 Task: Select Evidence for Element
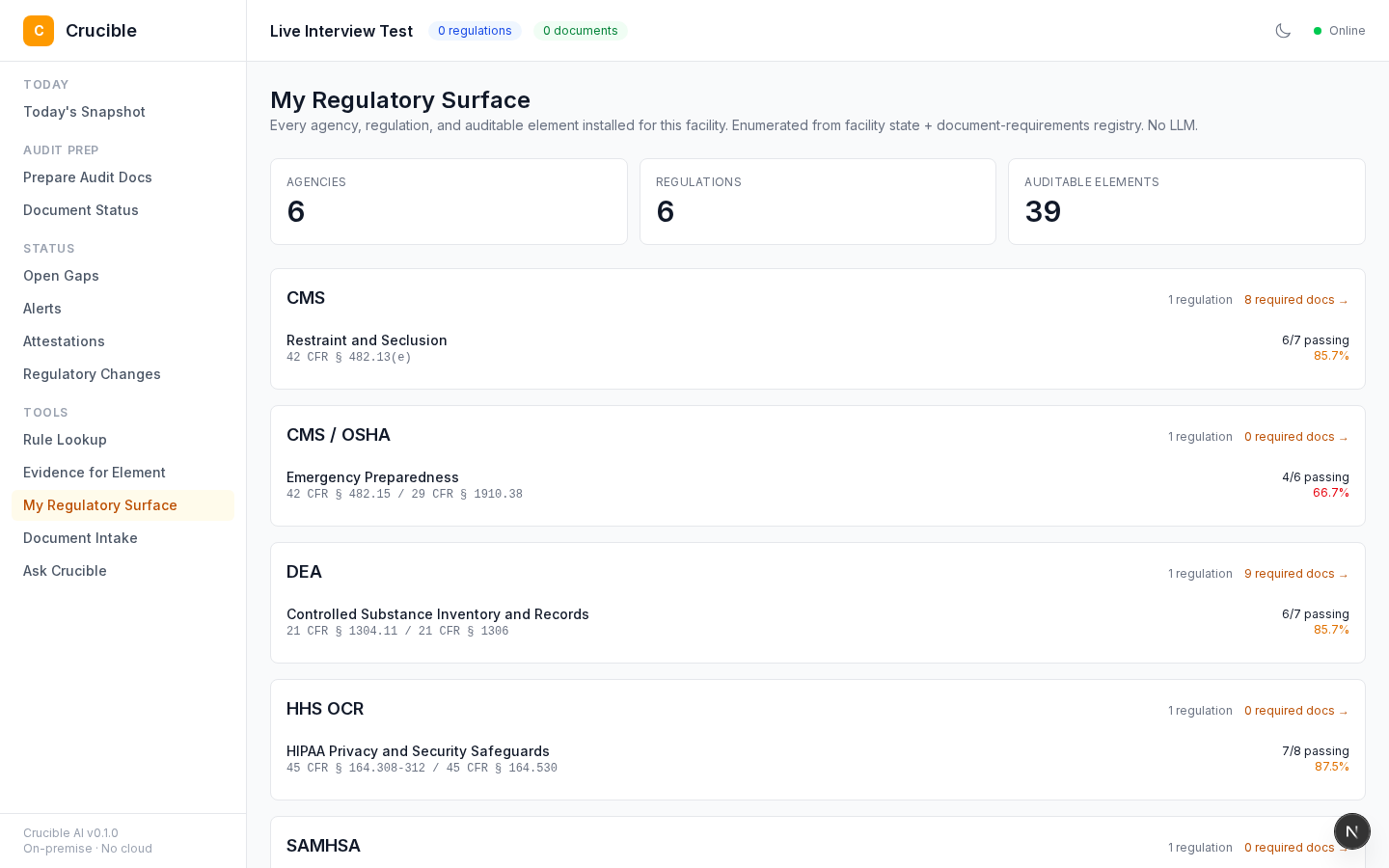[94, 473]
